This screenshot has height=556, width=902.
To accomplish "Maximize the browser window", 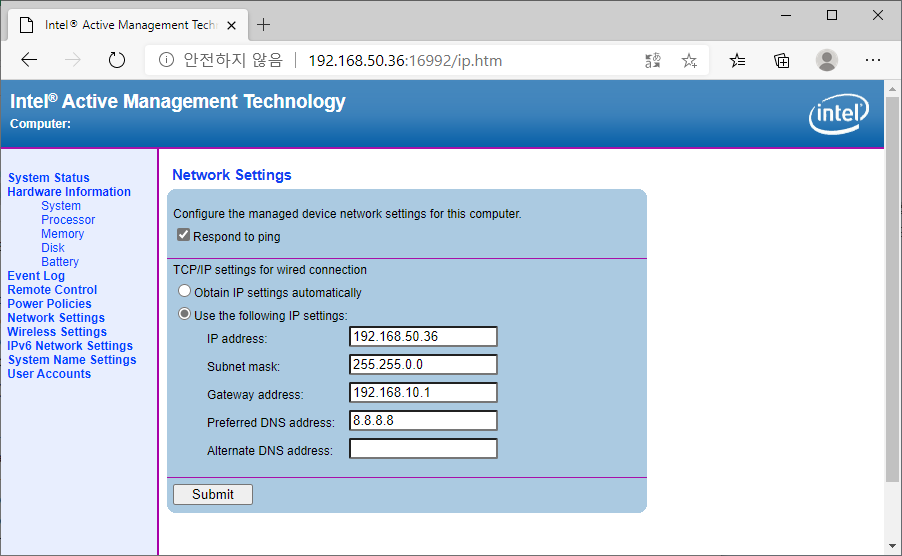I will click(x=832, y=16).
